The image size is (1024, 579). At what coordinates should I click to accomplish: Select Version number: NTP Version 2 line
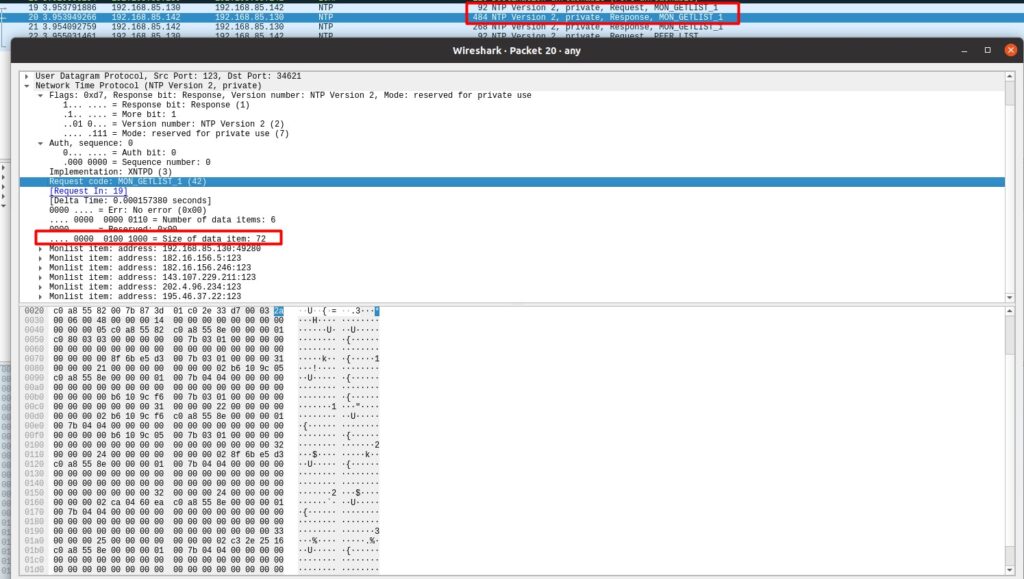pyautogui.click(x=174, y=124)
